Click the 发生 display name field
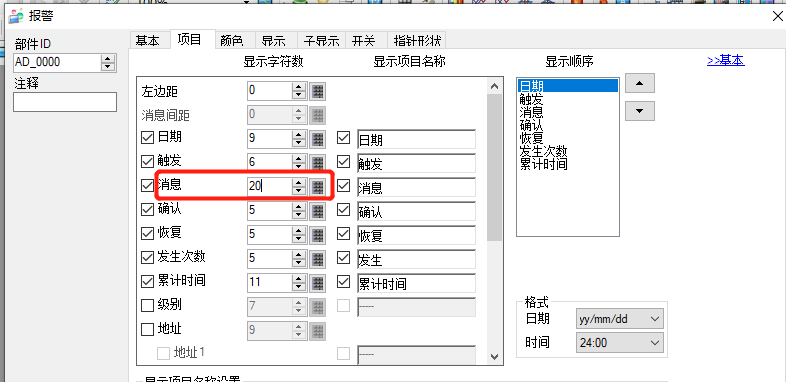 coord(416,259)
